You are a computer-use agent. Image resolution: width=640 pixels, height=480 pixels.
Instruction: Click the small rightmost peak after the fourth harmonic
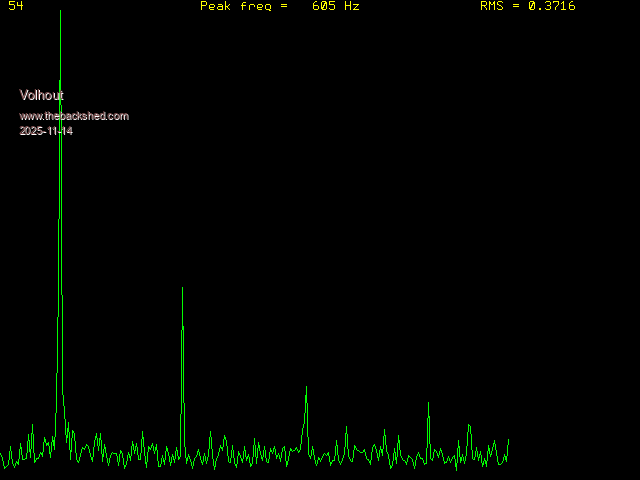pyautogui.click(x=468, y=425)
